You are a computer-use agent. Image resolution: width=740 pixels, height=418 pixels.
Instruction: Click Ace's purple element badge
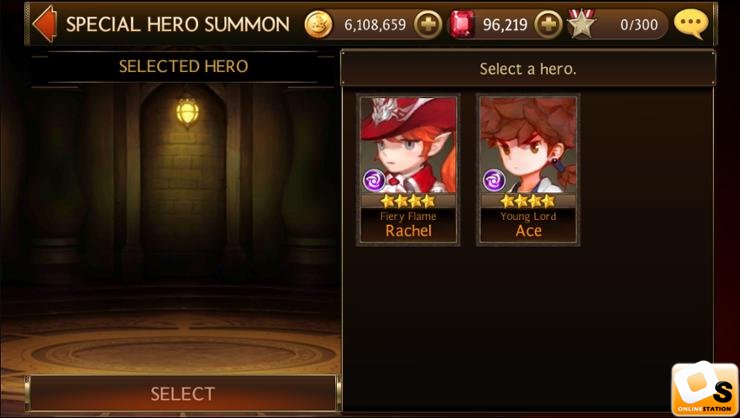[494, 181]
